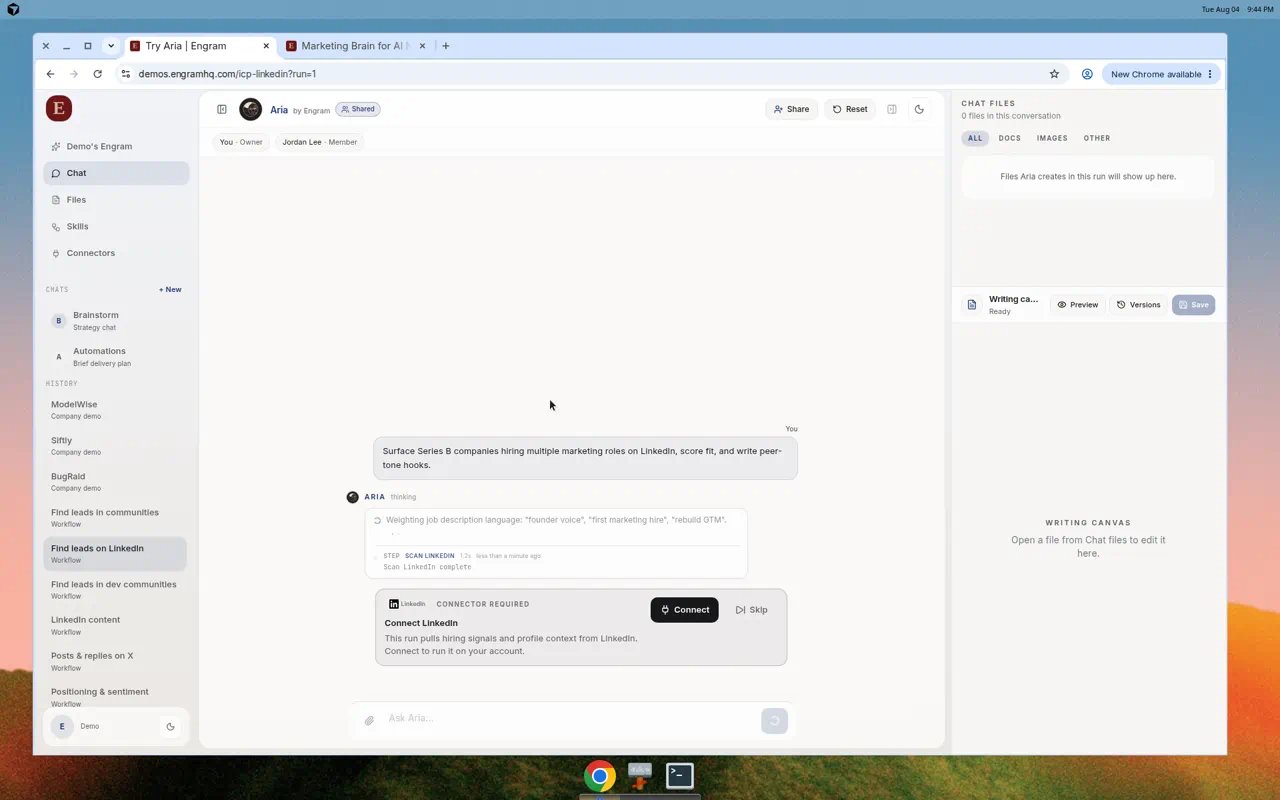Select the OTHER files filter tab
Viewport: 1280px width, 800px height.
tap(1097, 138)
